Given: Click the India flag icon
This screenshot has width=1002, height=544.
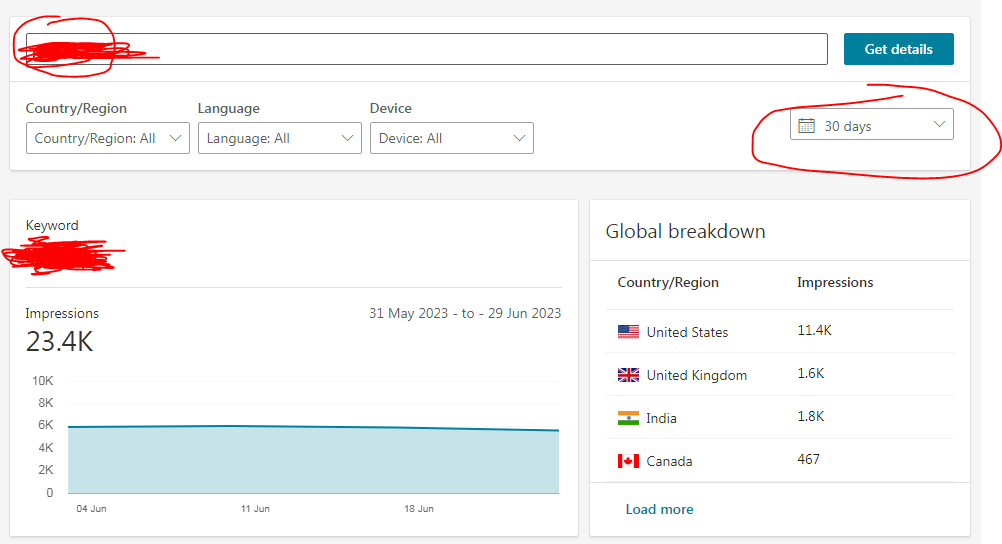Looking at the screenshot, I should point(628,418).
